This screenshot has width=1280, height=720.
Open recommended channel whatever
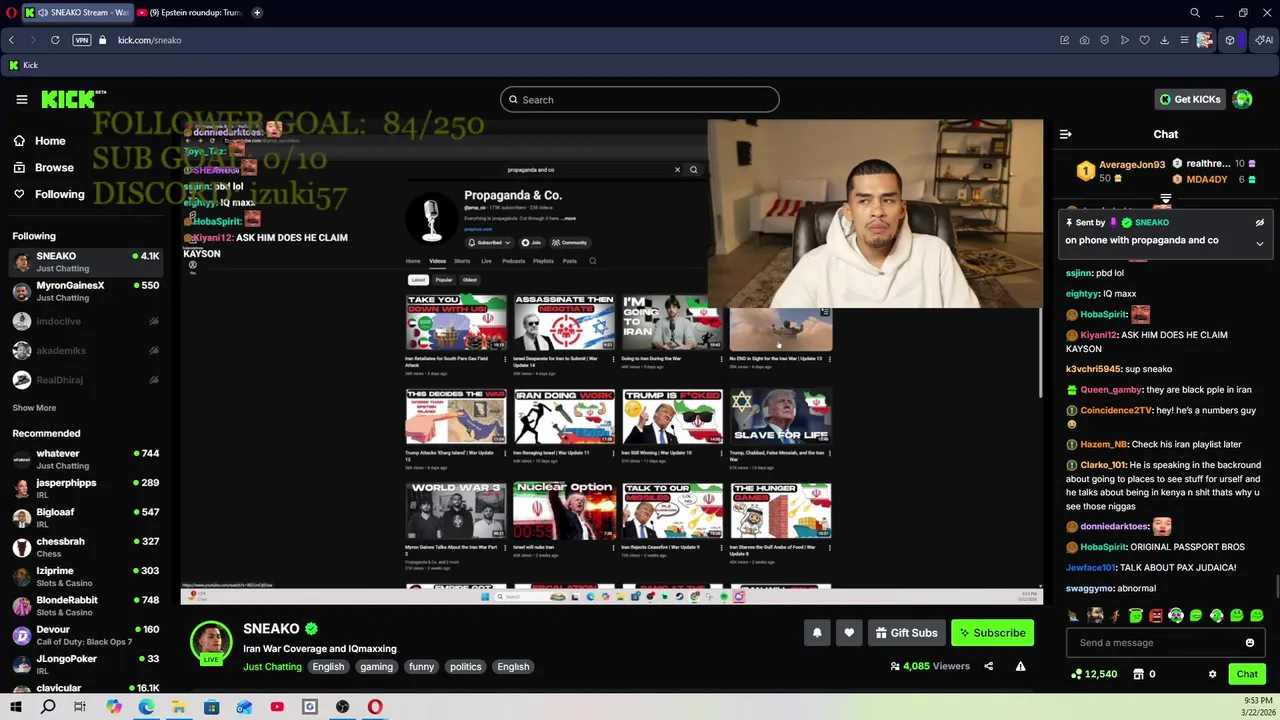pos(86,459)
